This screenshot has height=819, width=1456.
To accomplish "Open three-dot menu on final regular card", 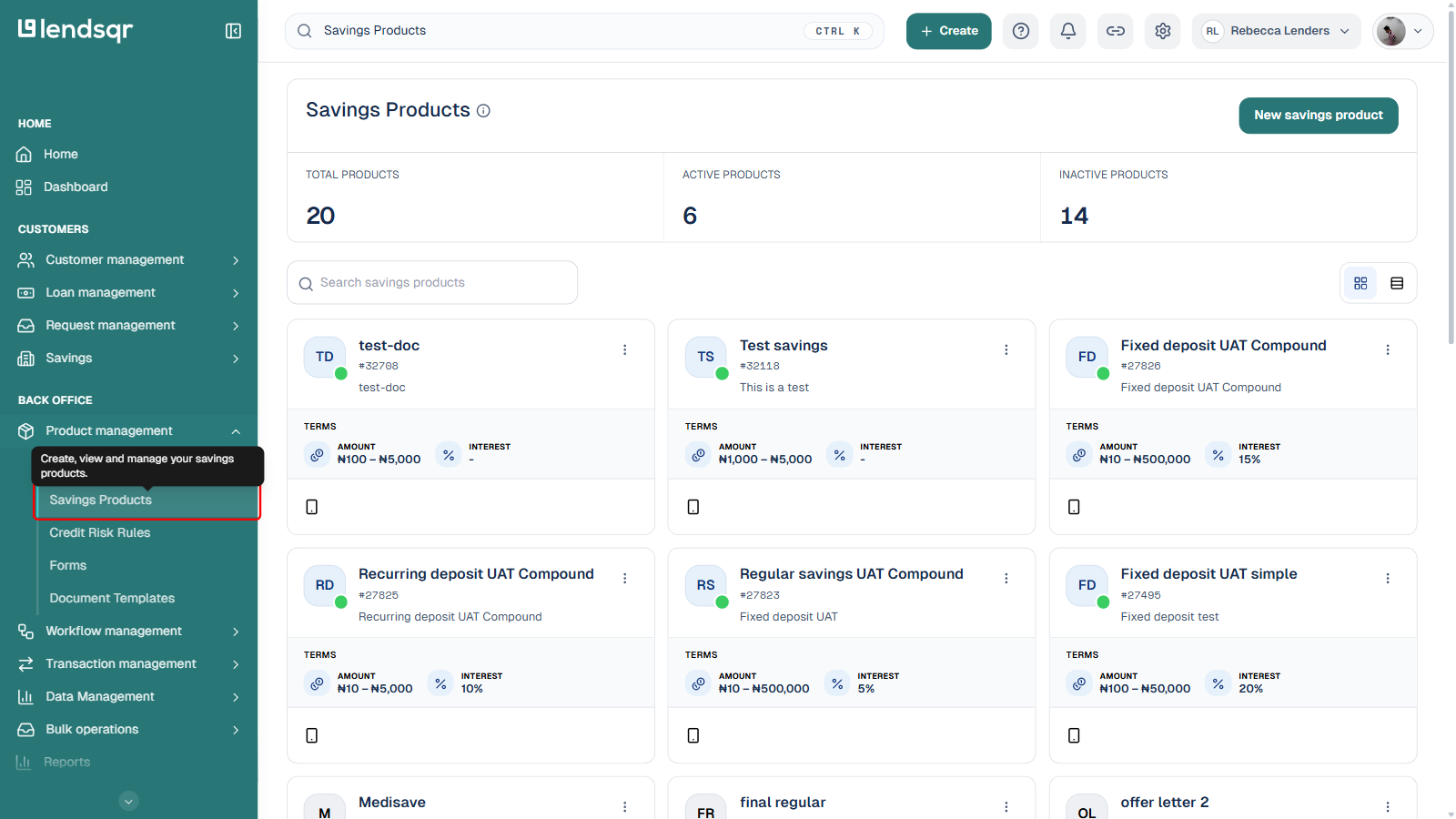I will 1006,806.
